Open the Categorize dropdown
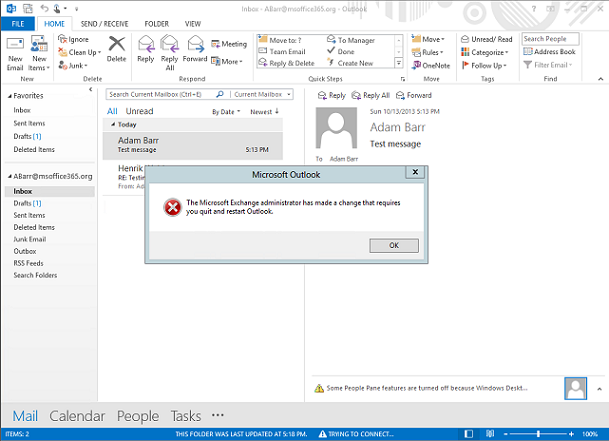 [484, 52]
